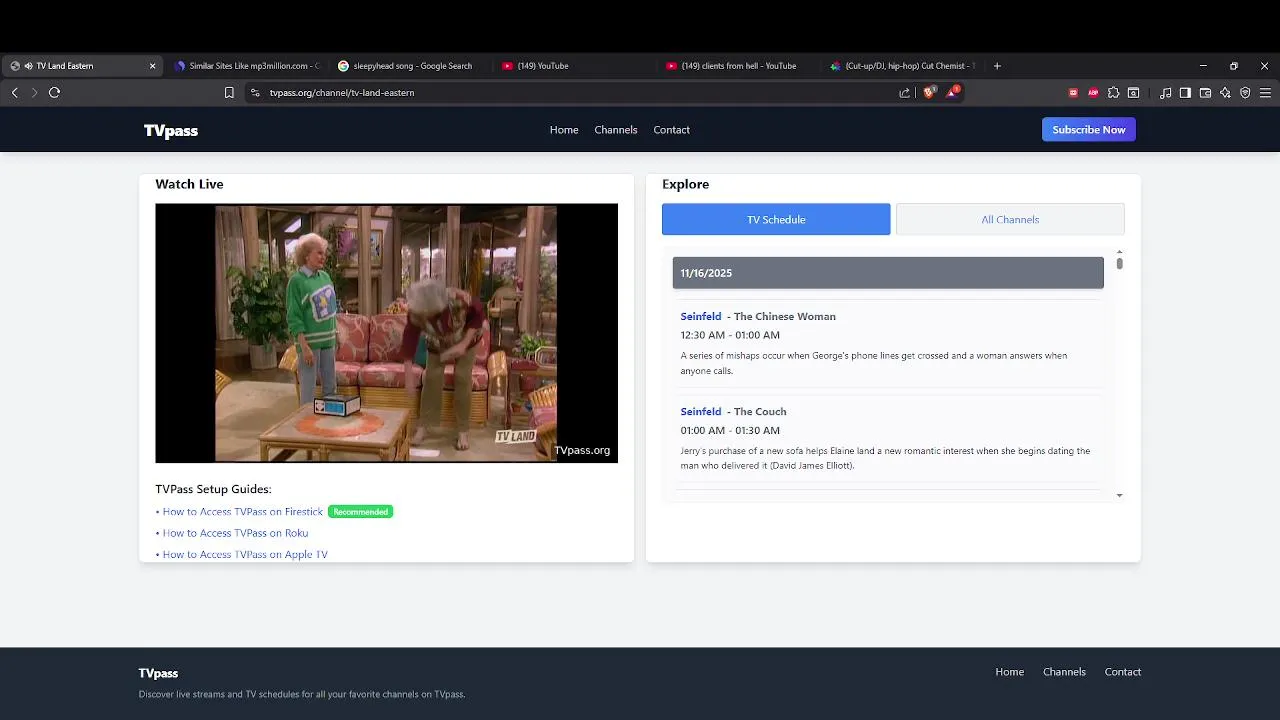Open Channels in top navigation

(616, 130)
